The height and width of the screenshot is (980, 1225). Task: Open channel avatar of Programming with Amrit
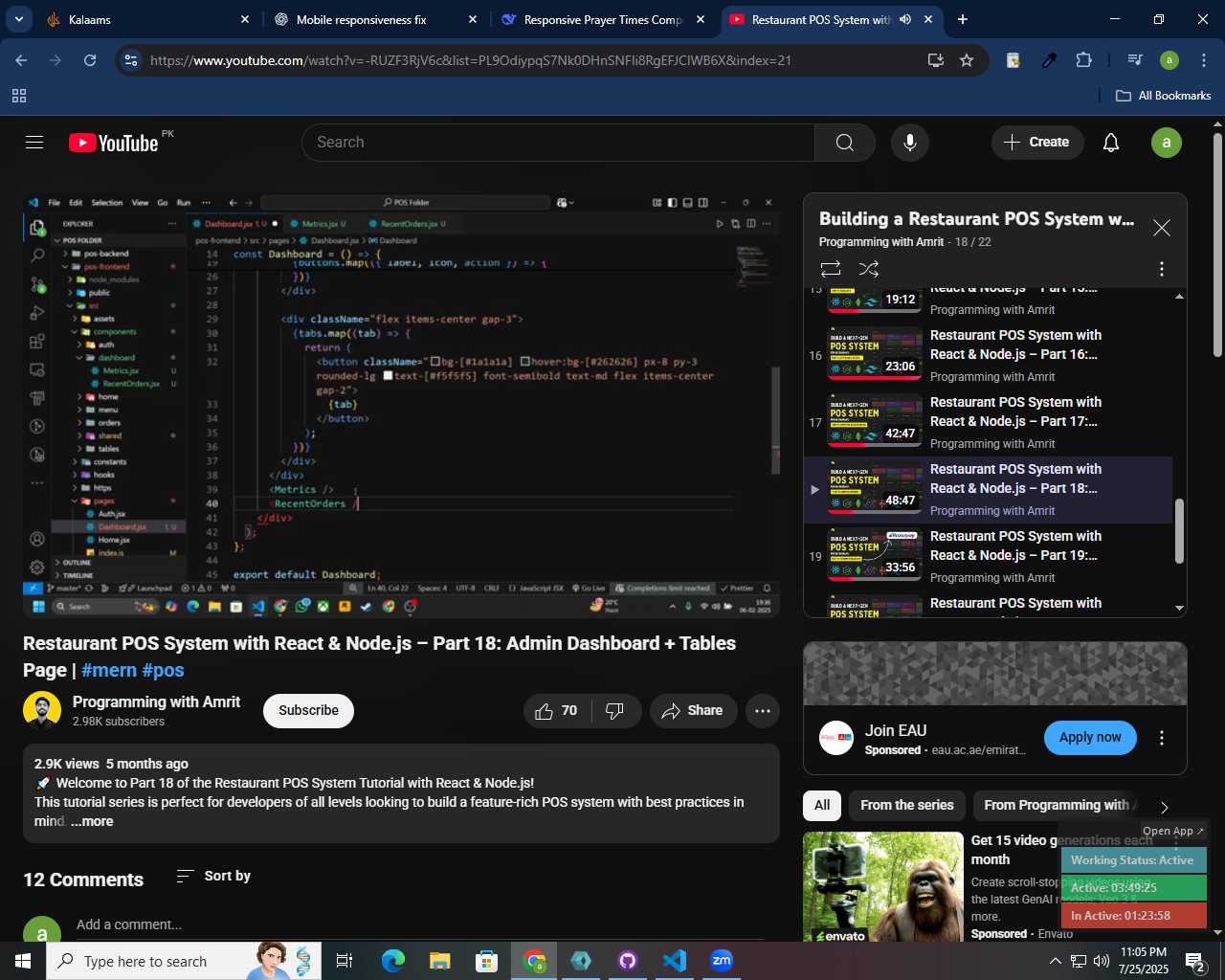click(x=42, y=711)
